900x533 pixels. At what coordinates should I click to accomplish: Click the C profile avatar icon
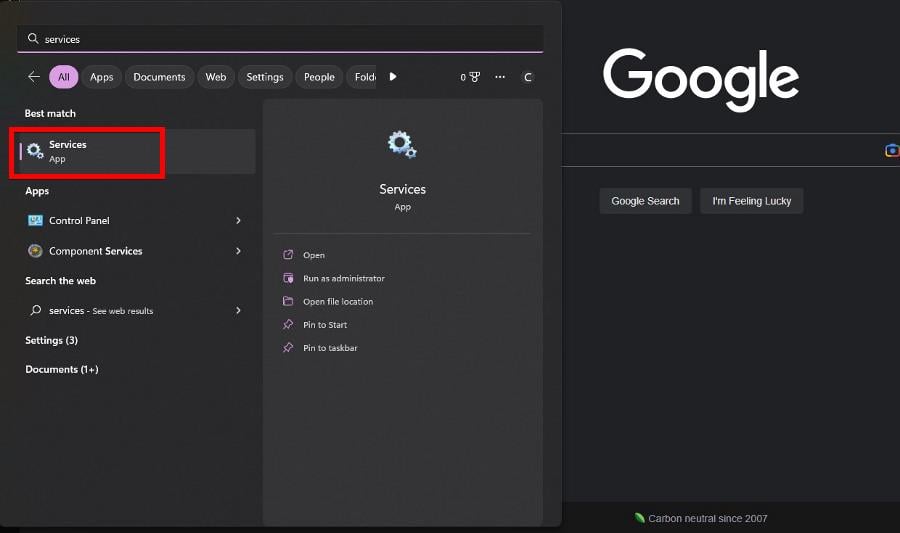(527, 77)
